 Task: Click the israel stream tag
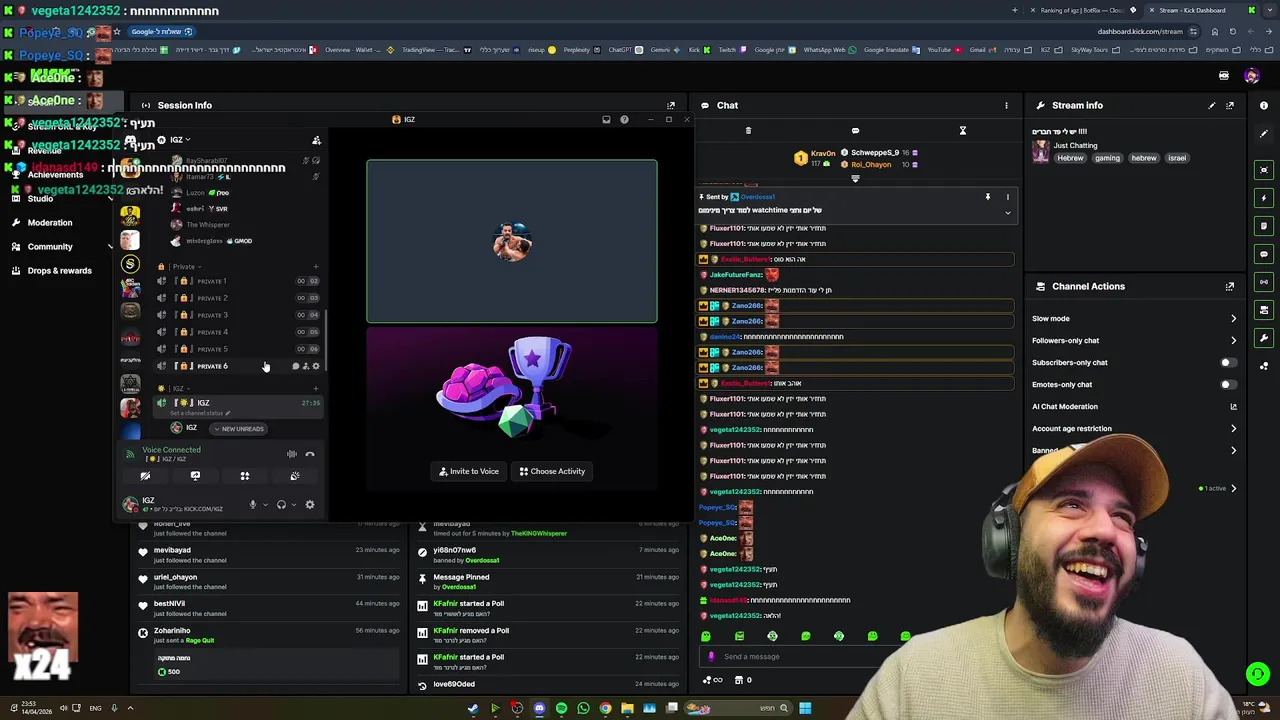1177,158
